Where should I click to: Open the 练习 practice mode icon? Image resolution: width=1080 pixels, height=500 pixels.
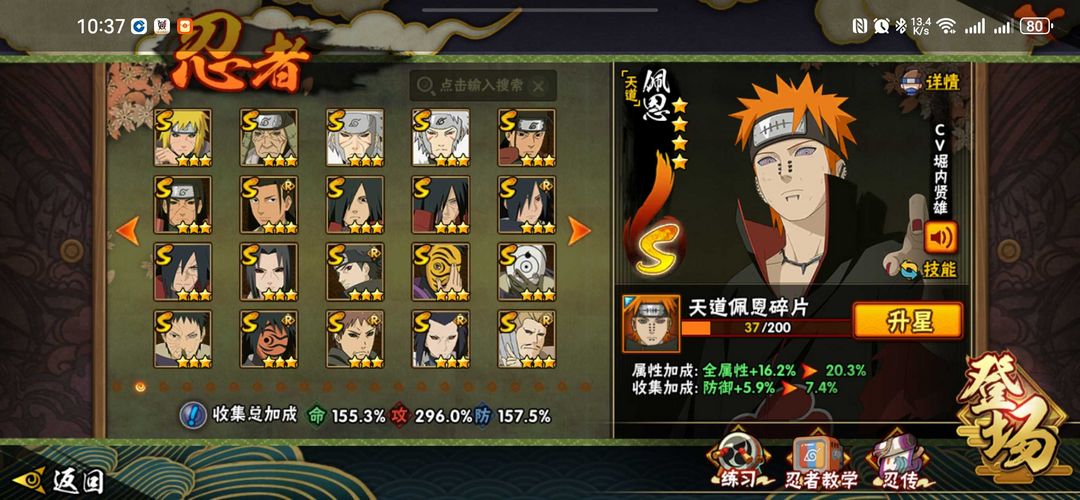(x=739, y=463)
